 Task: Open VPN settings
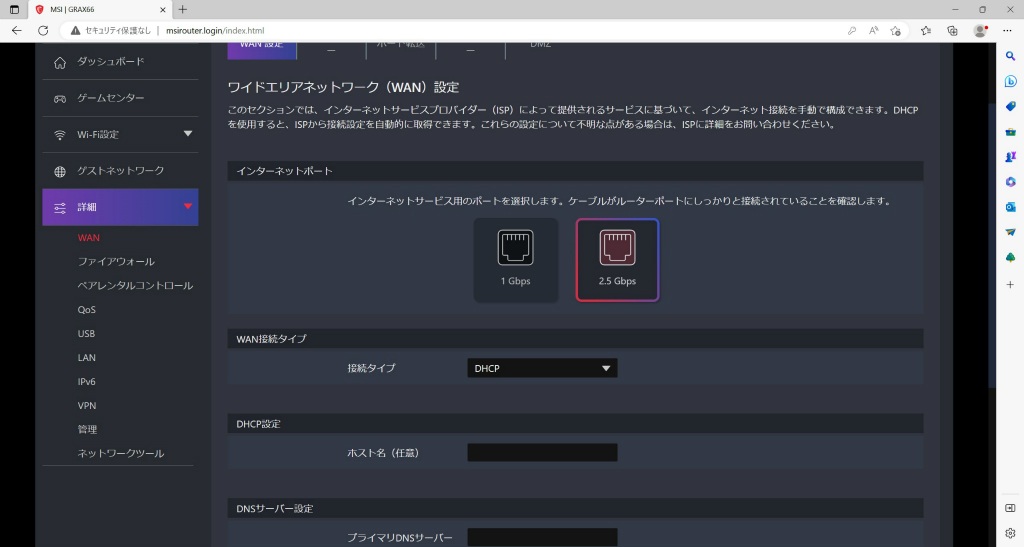(87, 405)
